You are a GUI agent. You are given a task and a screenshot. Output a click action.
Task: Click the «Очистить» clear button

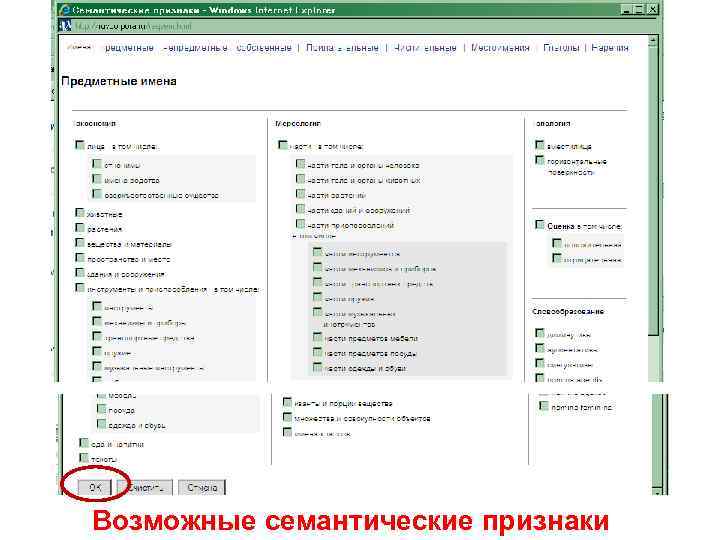tap(145, 487)
